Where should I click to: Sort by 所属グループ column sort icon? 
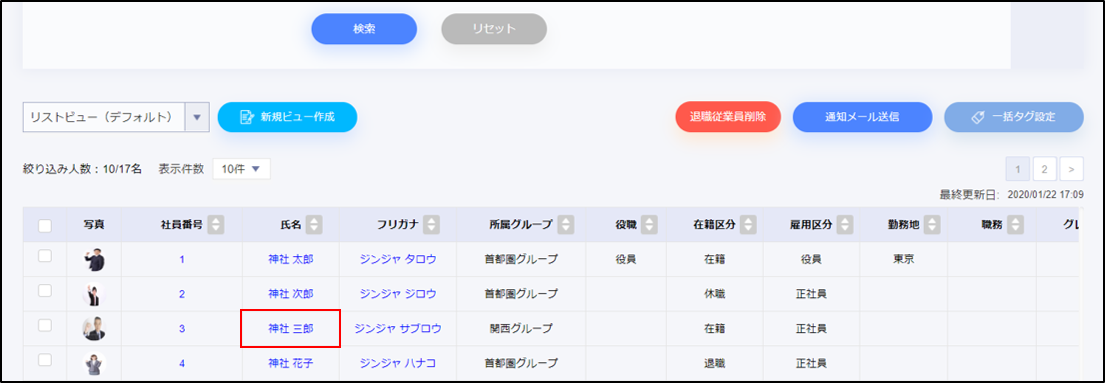coord(565,225)
